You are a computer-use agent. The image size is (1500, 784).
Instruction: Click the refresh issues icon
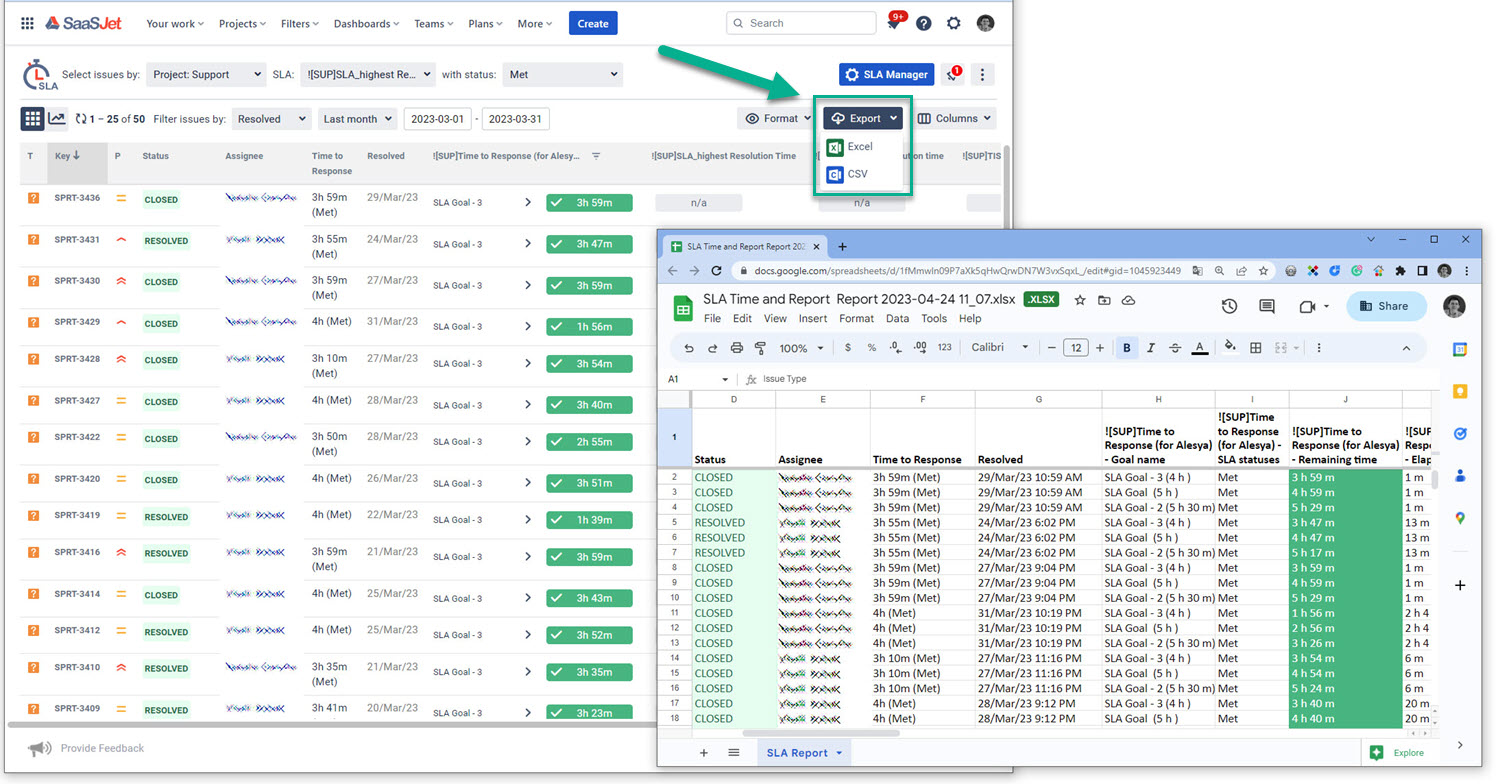(x=80, y=118)
